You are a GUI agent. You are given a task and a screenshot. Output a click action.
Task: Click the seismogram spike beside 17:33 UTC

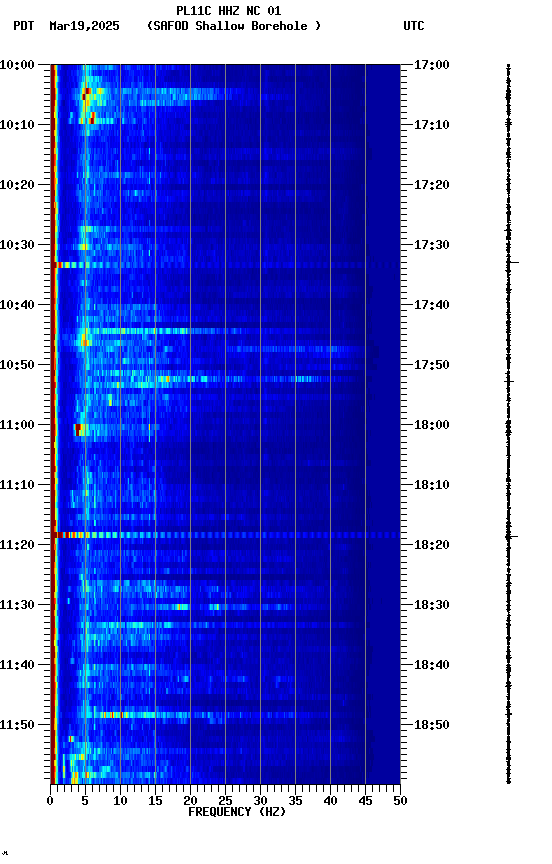pyautogui.click(x=512, y=262)
